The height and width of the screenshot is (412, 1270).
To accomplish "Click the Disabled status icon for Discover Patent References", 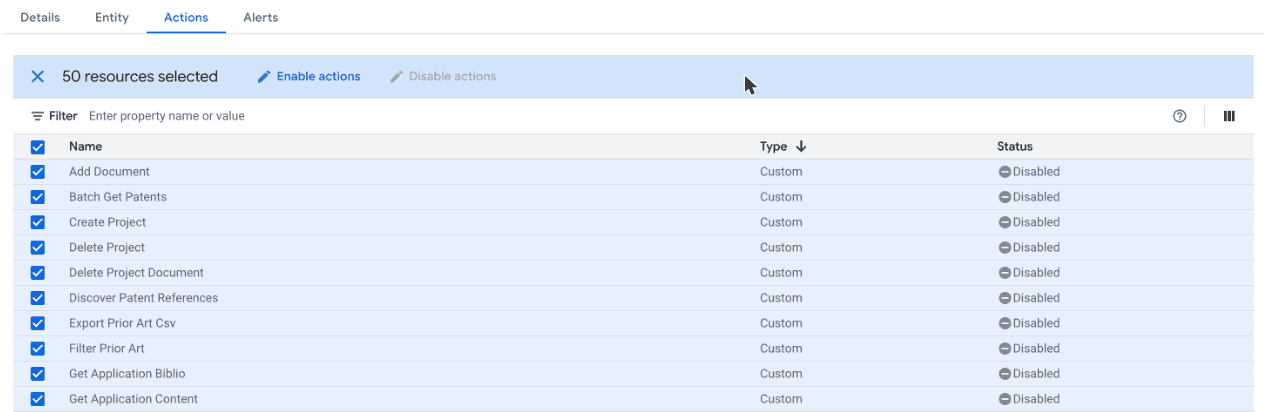I will pos(1005,298).
